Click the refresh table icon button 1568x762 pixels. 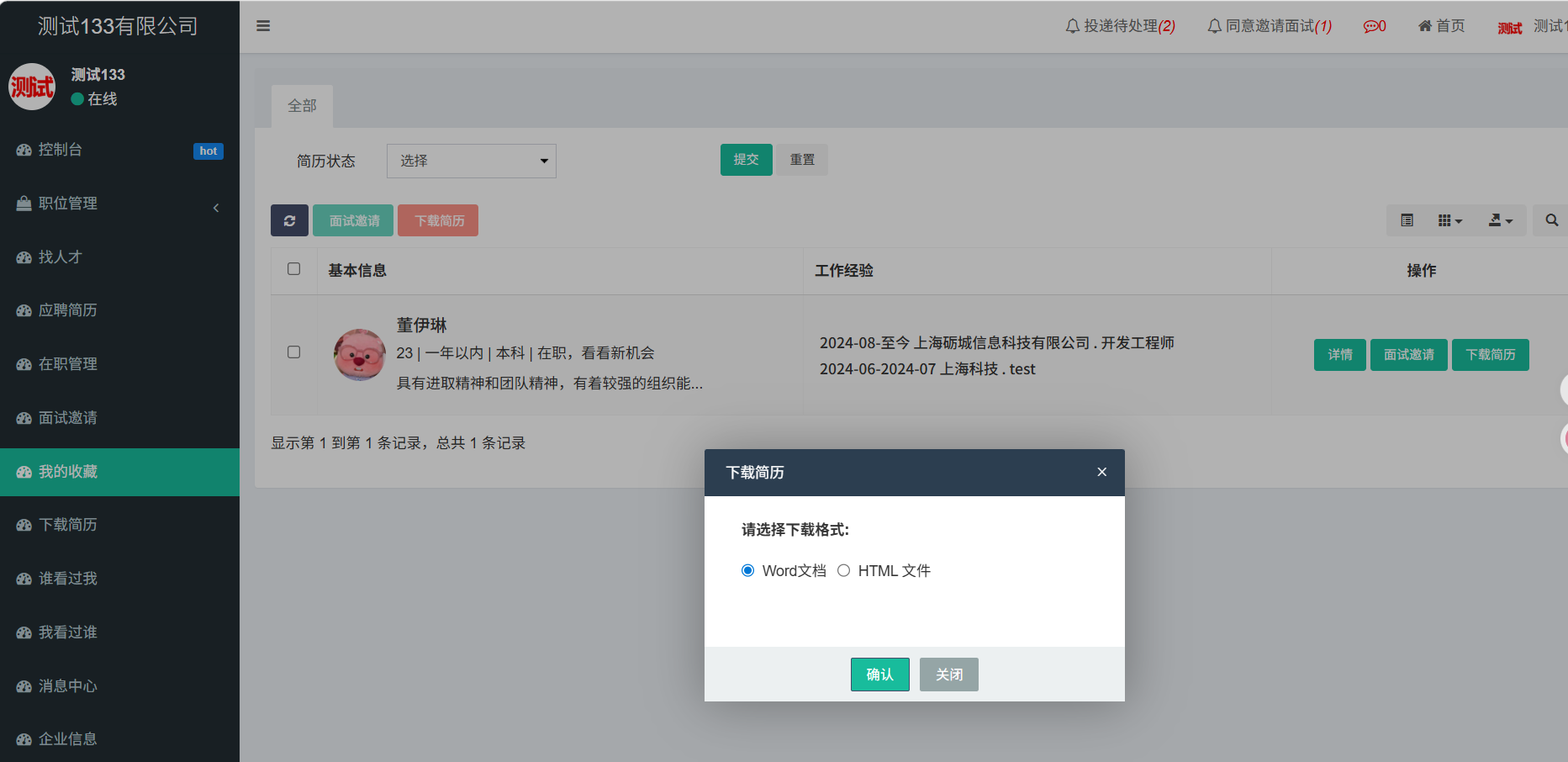click(289, 220)
